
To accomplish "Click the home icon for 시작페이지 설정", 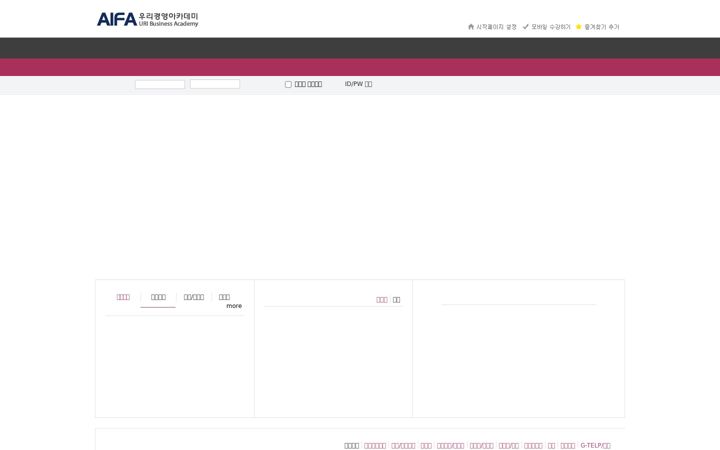I will 471,27.
